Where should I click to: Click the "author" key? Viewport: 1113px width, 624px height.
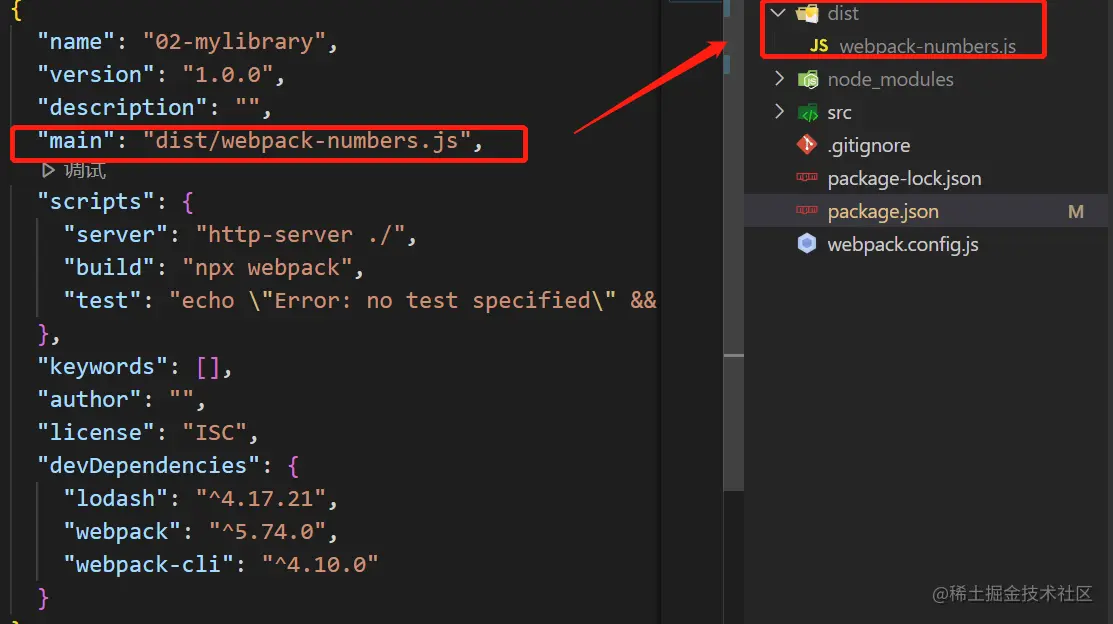tap(89, 399)
